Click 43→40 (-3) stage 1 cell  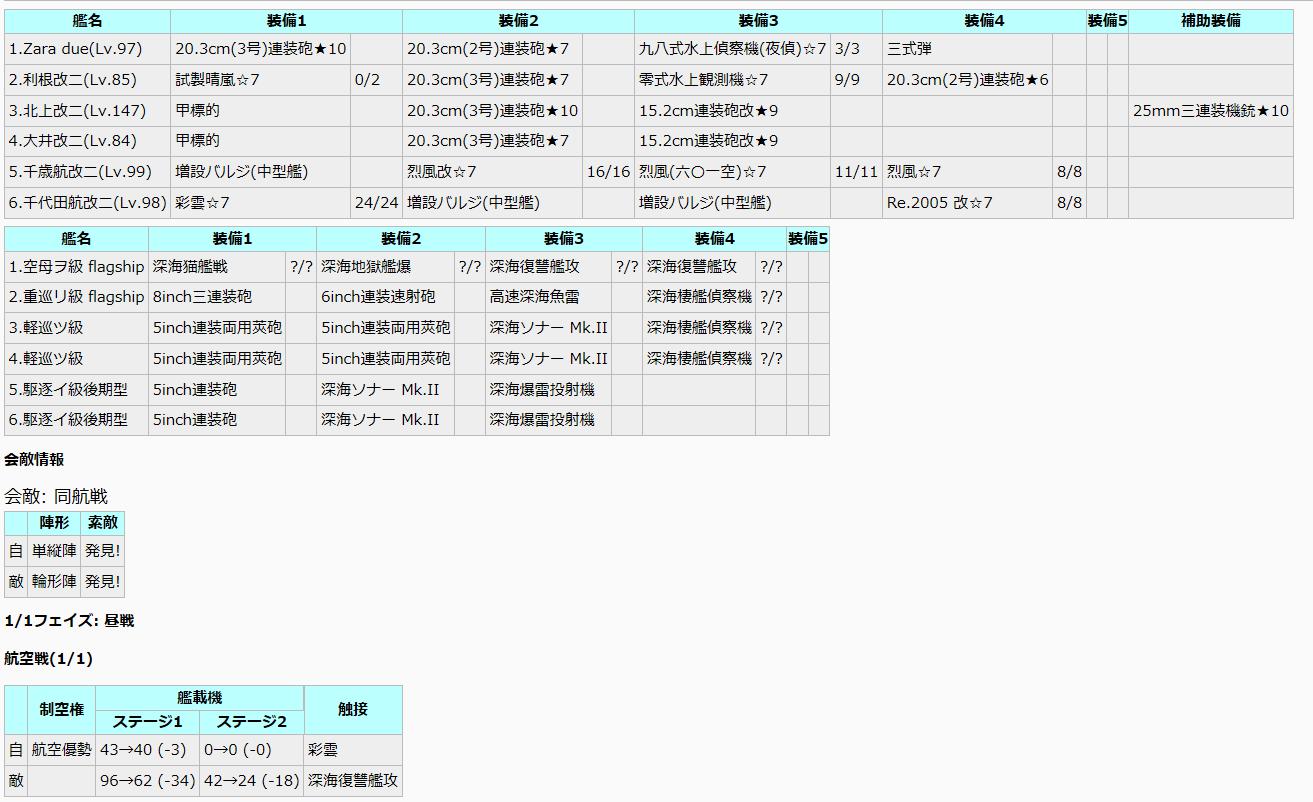tap(148, 750)
